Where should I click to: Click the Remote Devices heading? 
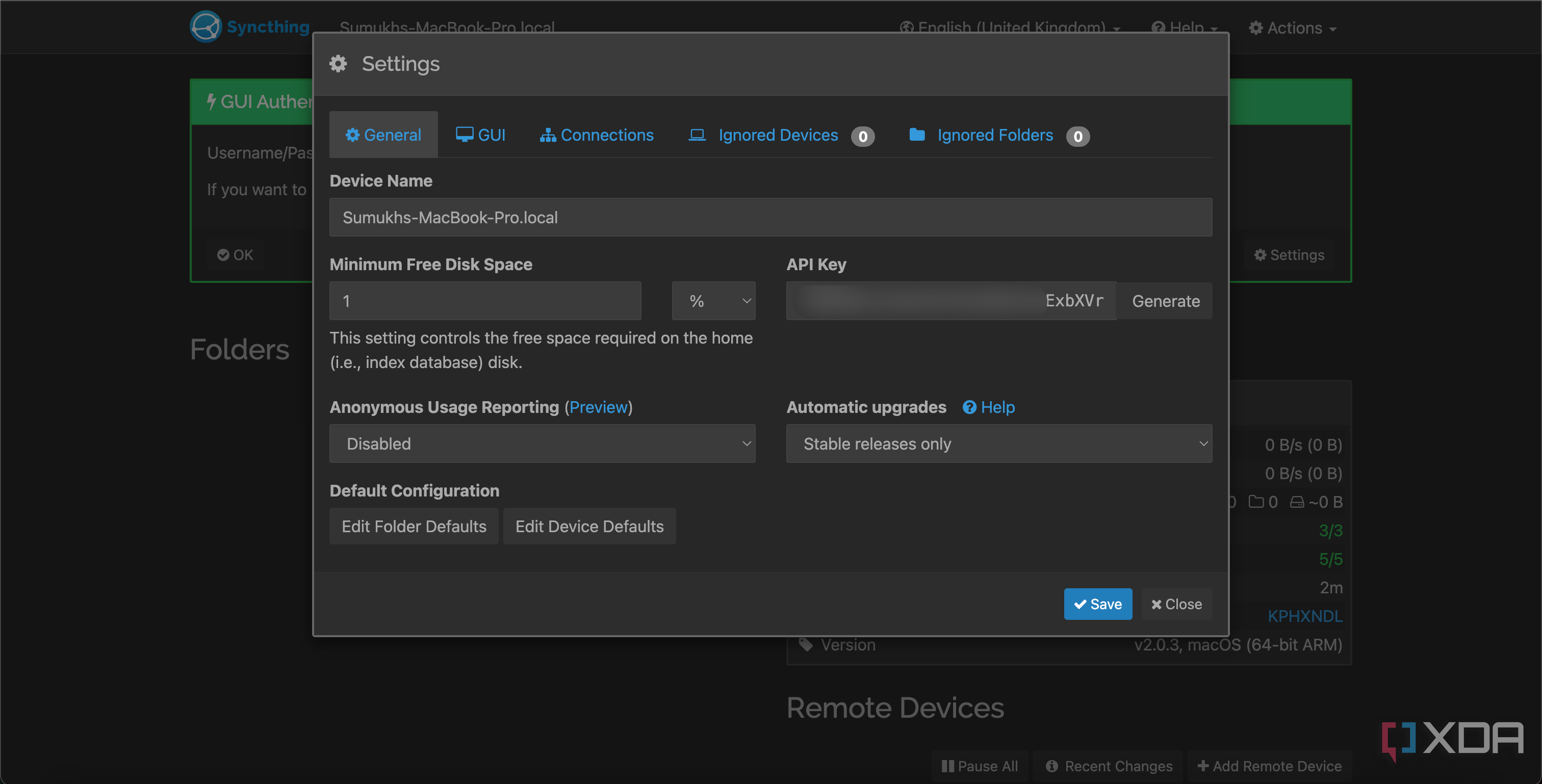tap(895, 708)
